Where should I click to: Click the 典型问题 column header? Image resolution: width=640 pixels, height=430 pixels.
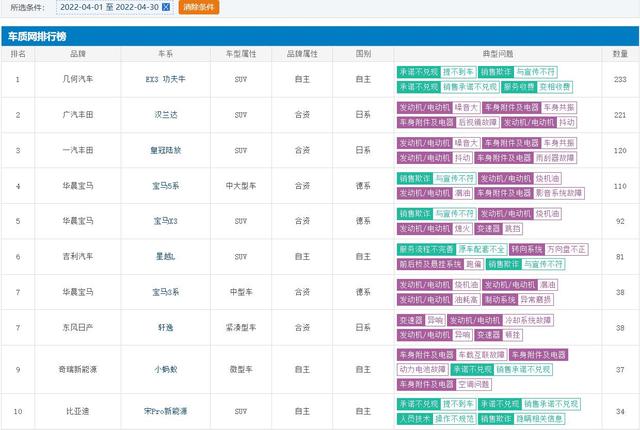click(498, 54)
